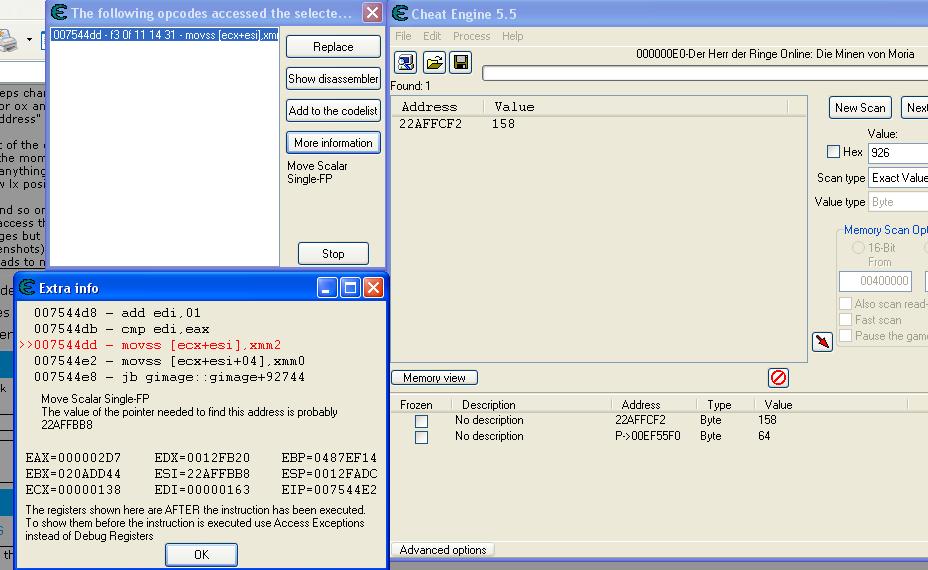This screenshot has height=570, width=928.
Task: Click the Memory view button
Action: pyautogui.click(x=434, y=378)
